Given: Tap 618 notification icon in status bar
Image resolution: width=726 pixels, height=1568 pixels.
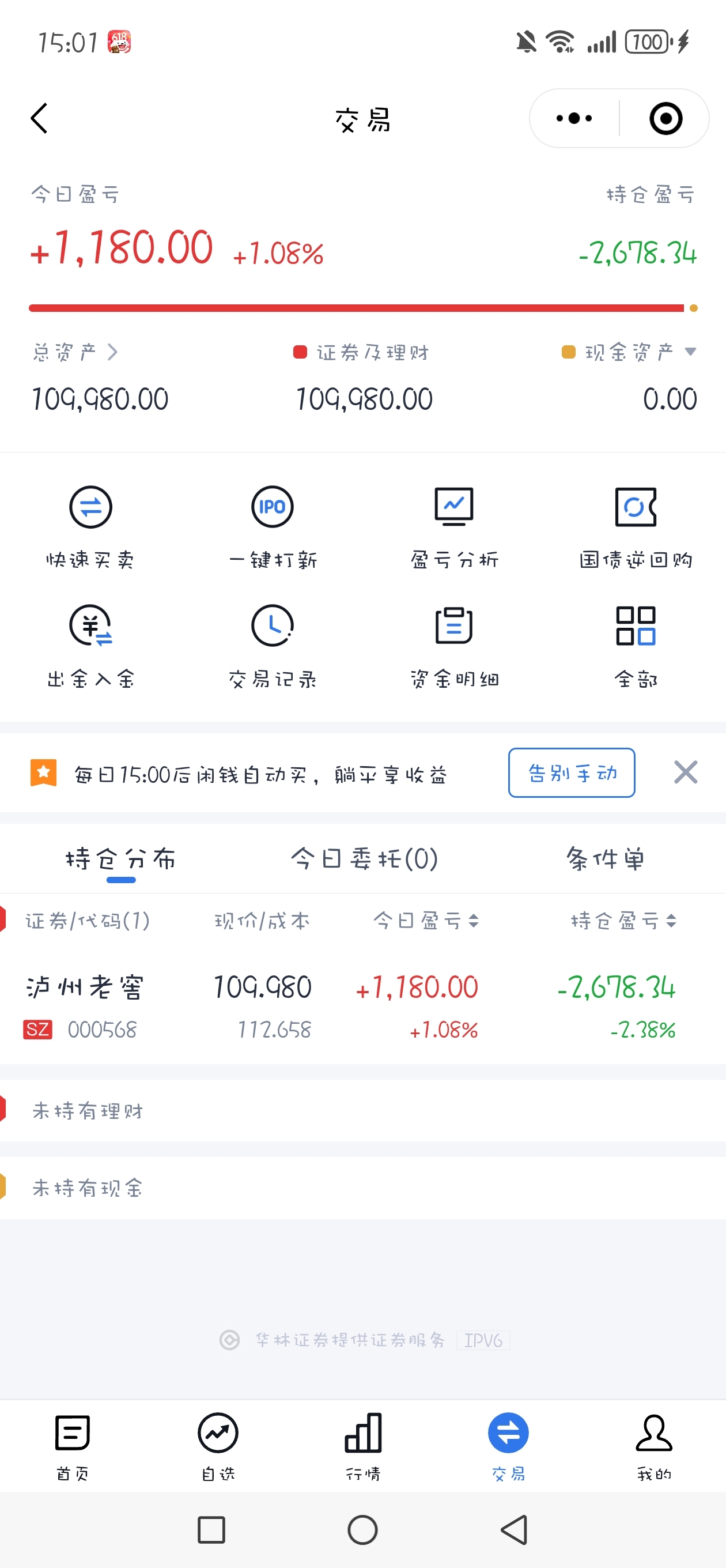Looking at the screenshot, I should coord(119,42).
